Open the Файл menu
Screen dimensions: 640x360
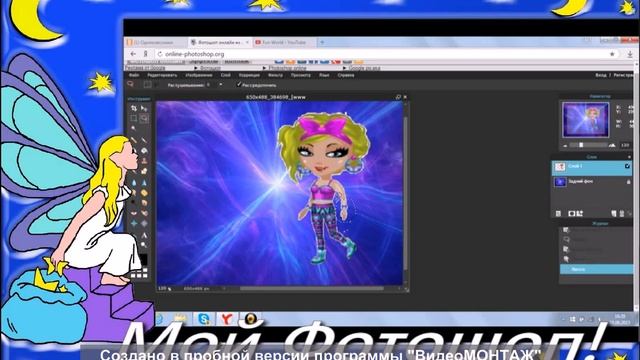click(x=133, y=76)
